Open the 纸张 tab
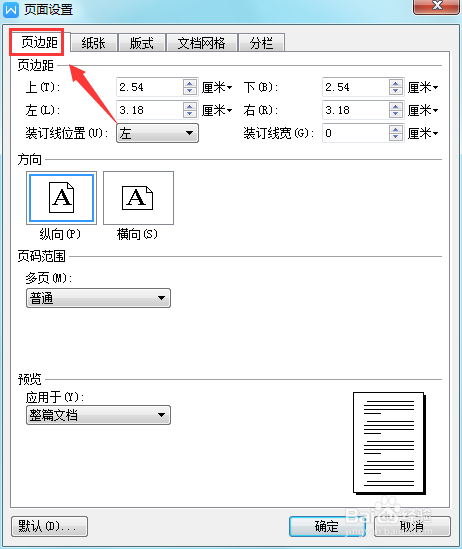This screenshot has height=549, width=462. point(93,43)
